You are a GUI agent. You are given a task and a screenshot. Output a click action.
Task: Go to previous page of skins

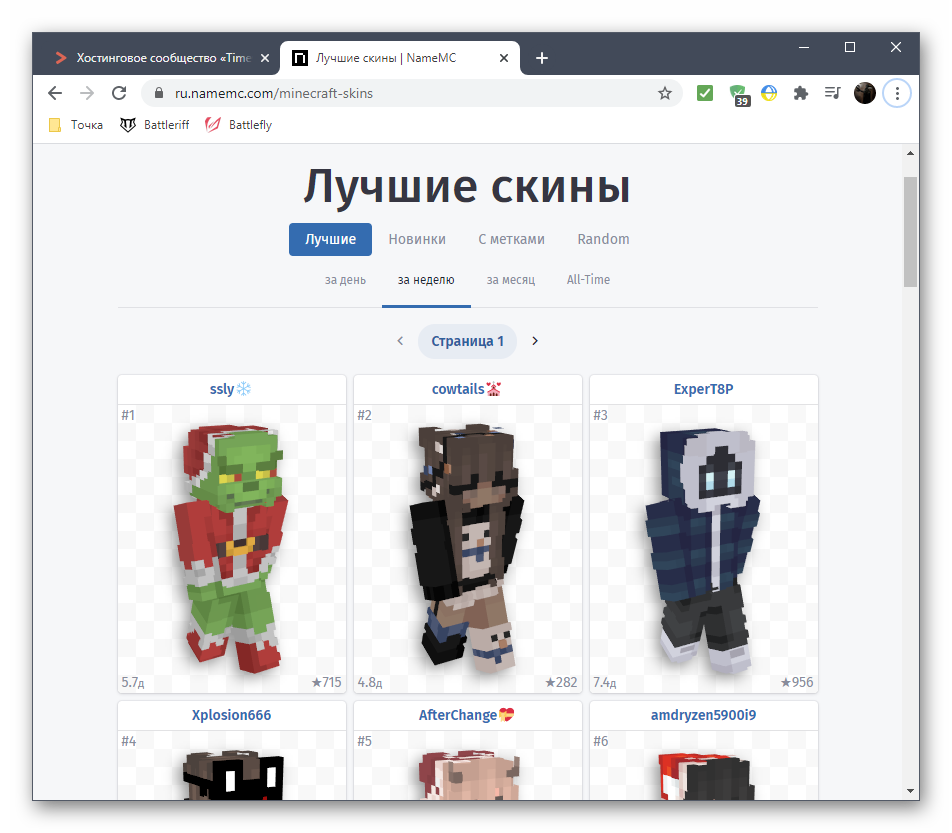(400, 341)
